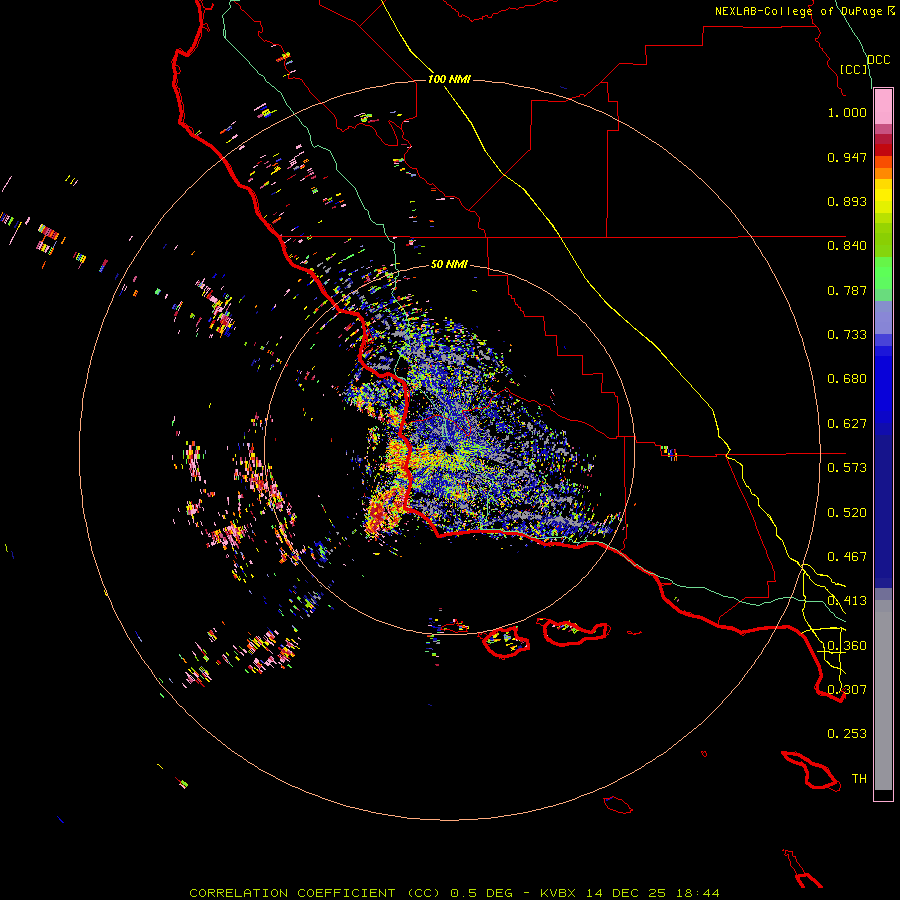Click the 0.893 scale value
This screenshot has height=900, width=900.
[847, 201]
